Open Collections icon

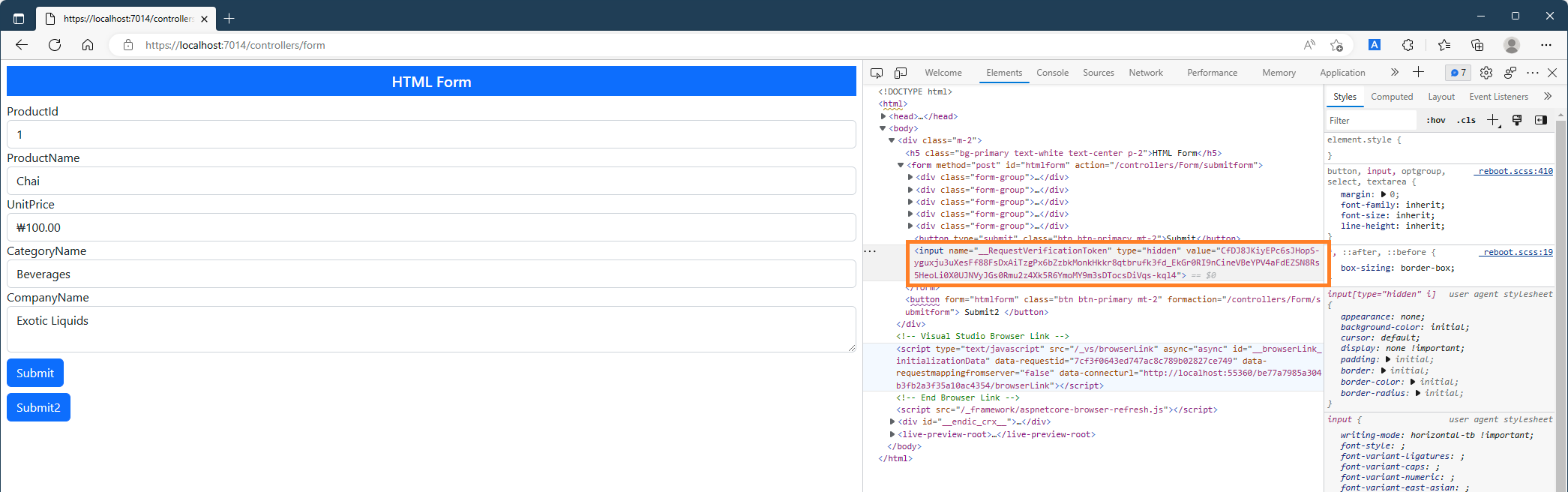tap(1477, 45)
